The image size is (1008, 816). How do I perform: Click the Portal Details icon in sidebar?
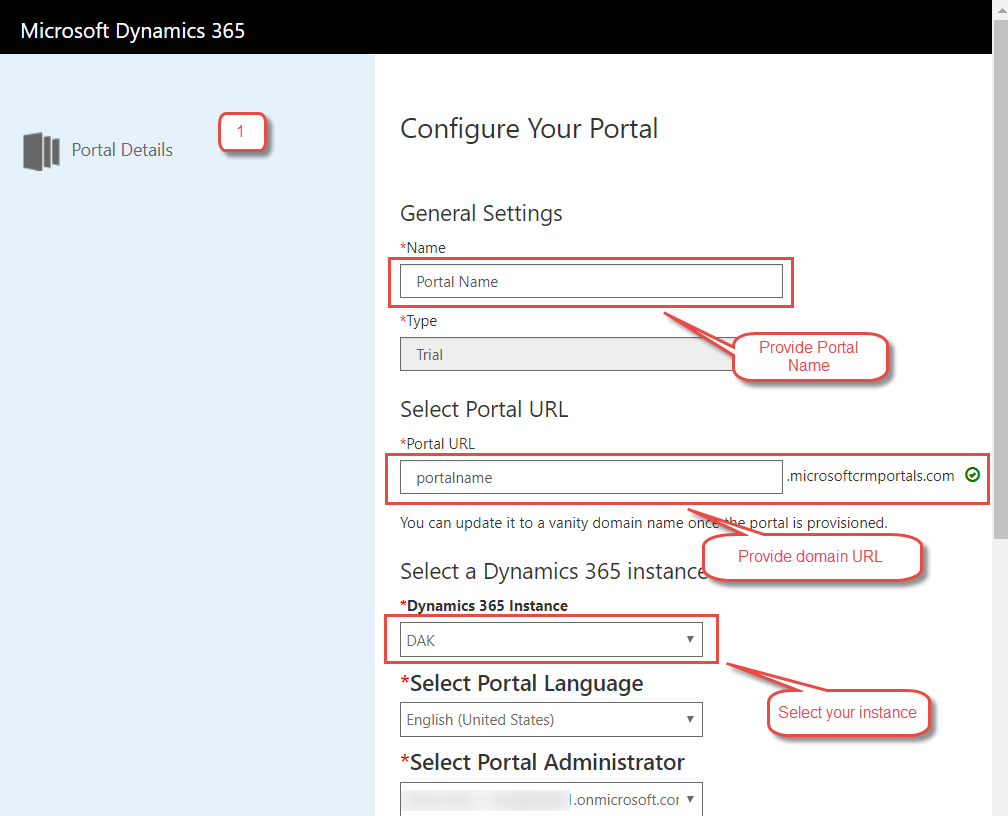(42, 151)
